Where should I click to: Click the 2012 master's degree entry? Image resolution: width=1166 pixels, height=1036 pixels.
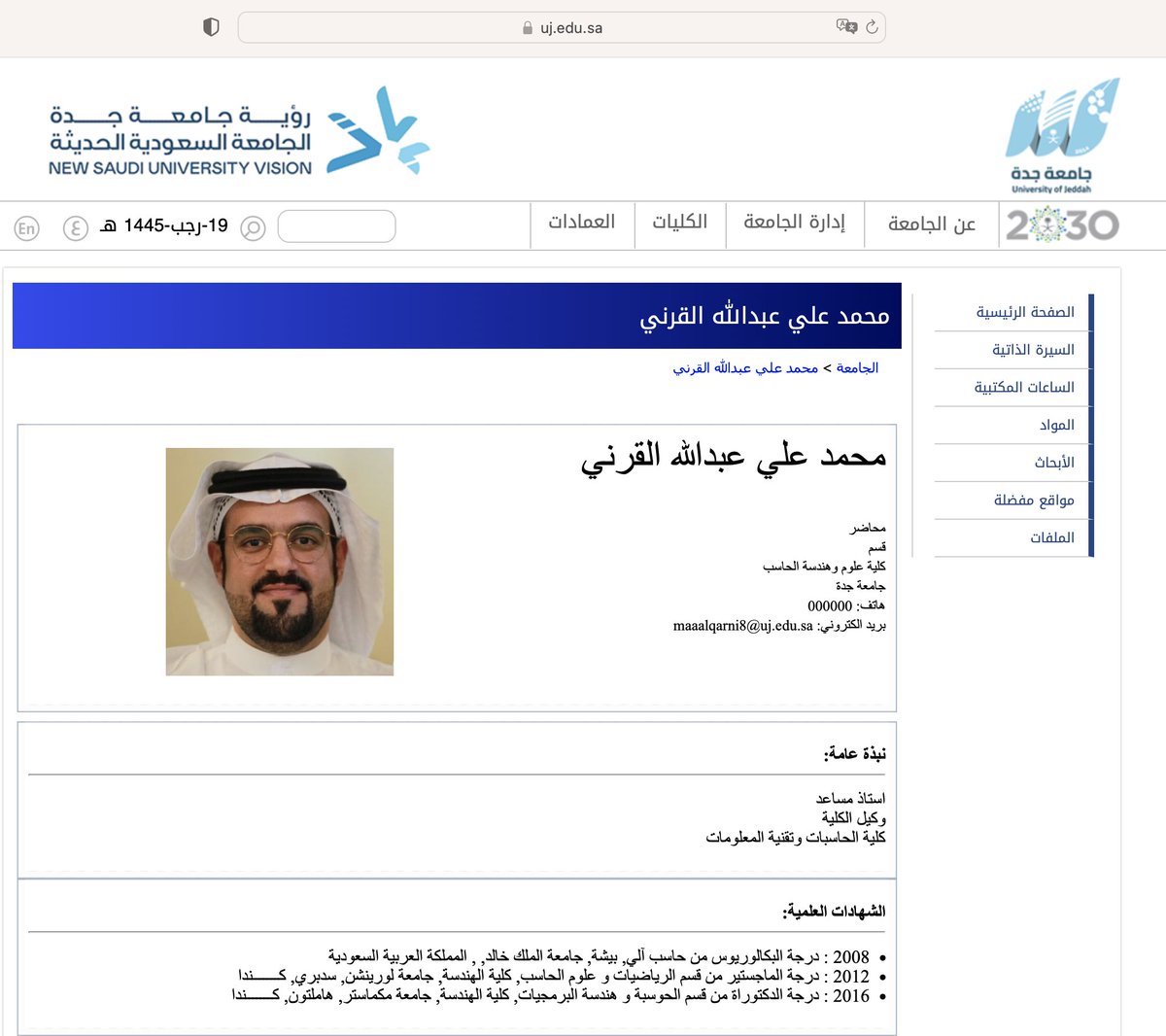(x=554, y=976)
